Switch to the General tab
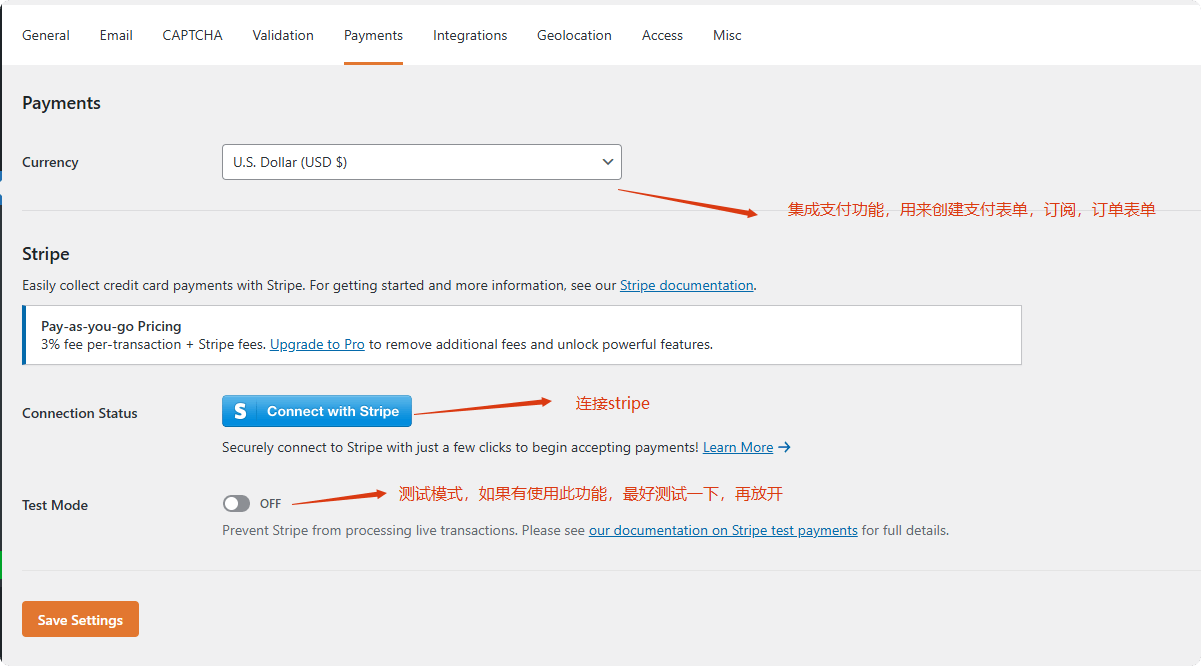Screen dimensions: 1201x666 click(46, 35)
